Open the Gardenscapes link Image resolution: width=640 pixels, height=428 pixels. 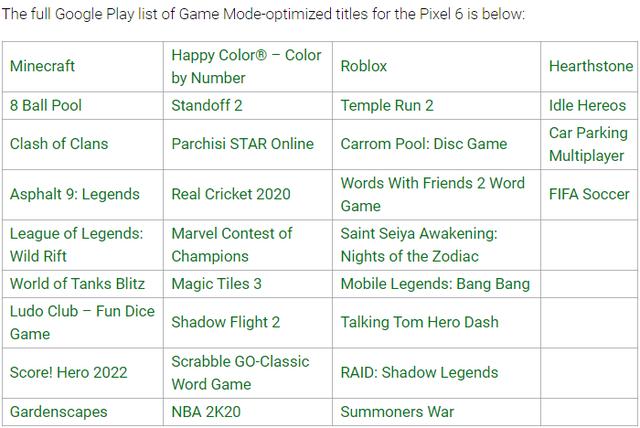click(x=58, y=411)
